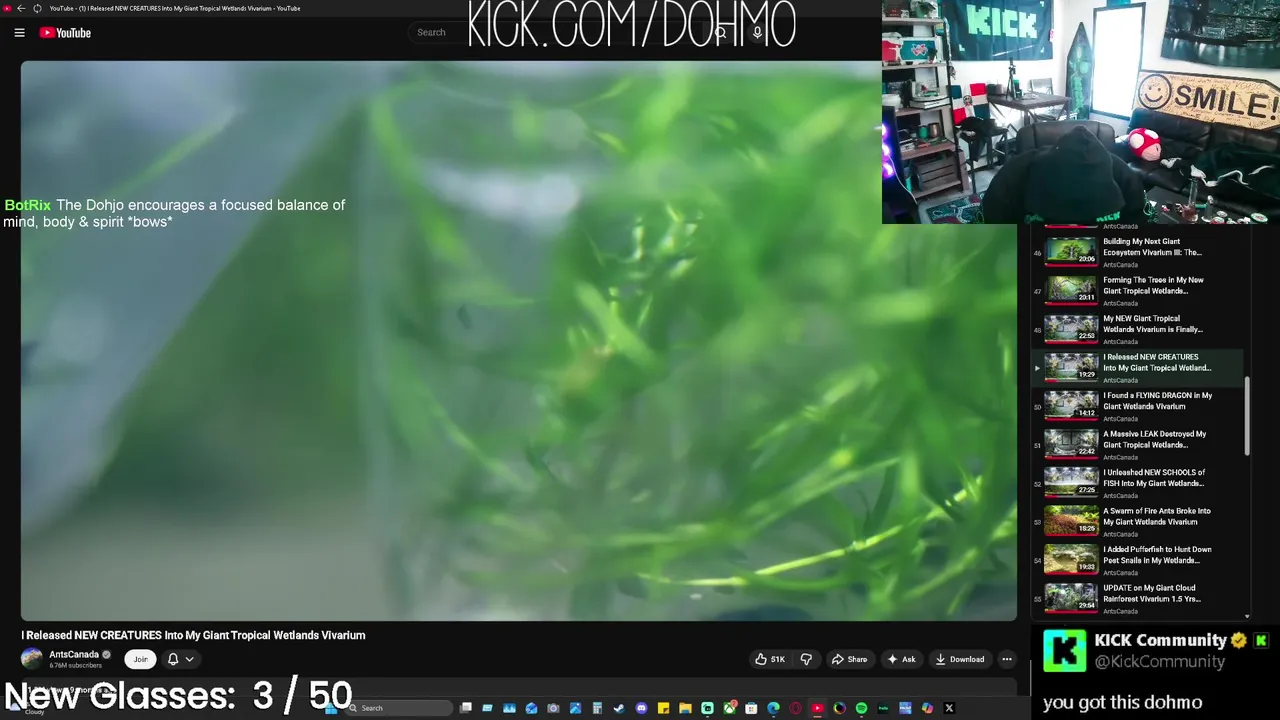The image size is (1280, 720).
Task: Open thumbnail for FLYING DRAGON video
Action: coord(1071,405)
